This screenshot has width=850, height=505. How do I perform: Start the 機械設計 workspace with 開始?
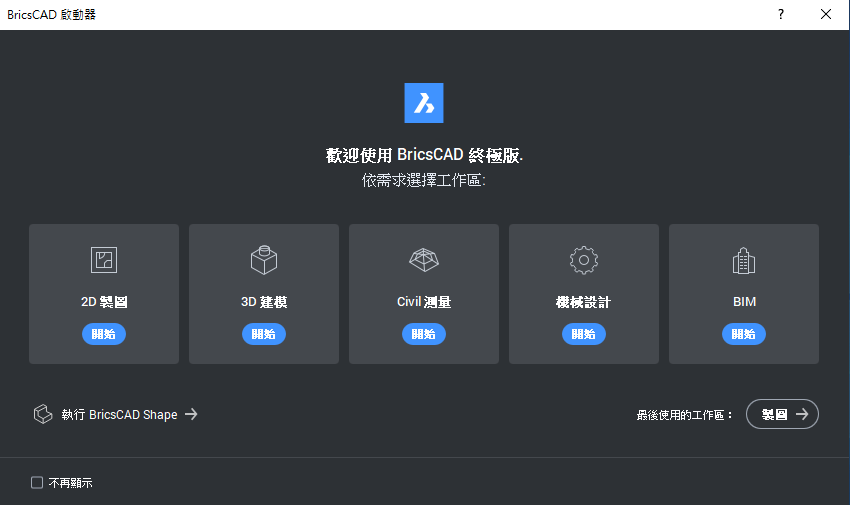coord(584,334)
